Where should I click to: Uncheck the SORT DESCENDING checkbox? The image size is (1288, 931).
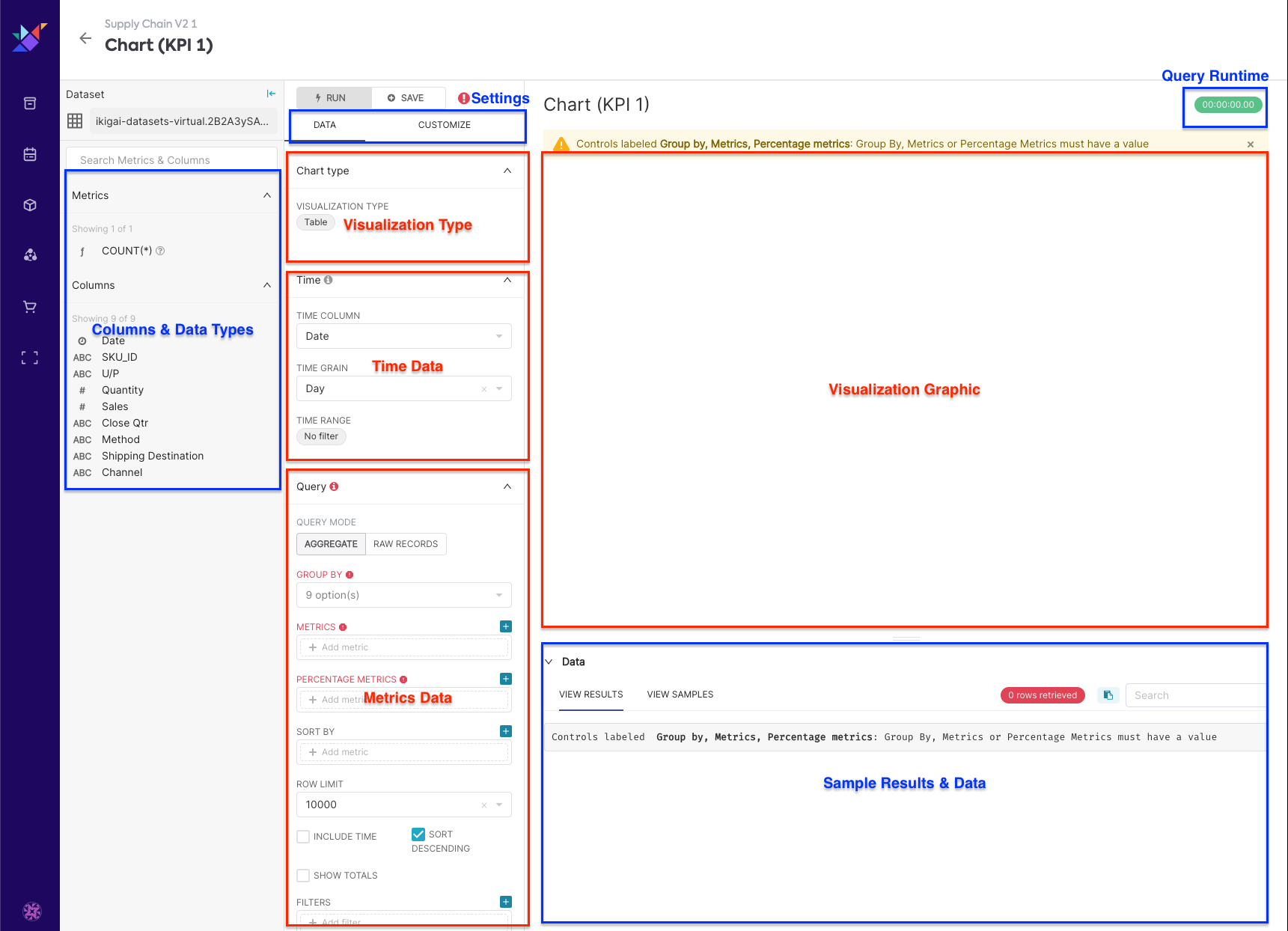[418, 834]
